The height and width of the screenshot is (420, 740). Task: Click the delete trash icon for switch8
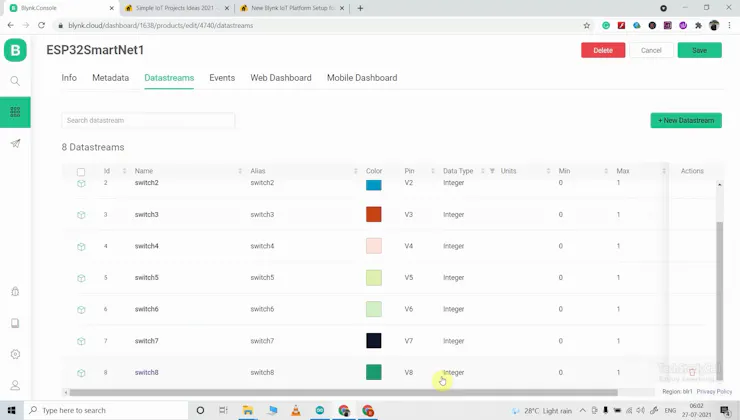click(692, 372)
